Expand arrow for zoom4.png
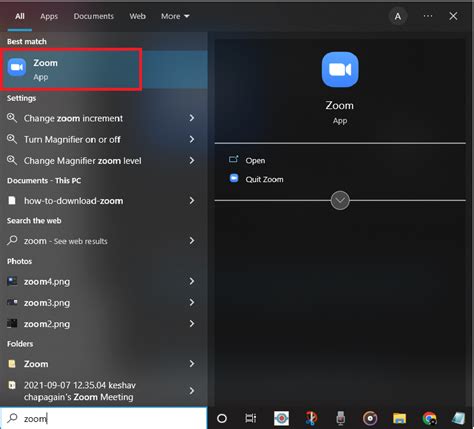 (192, 281)
